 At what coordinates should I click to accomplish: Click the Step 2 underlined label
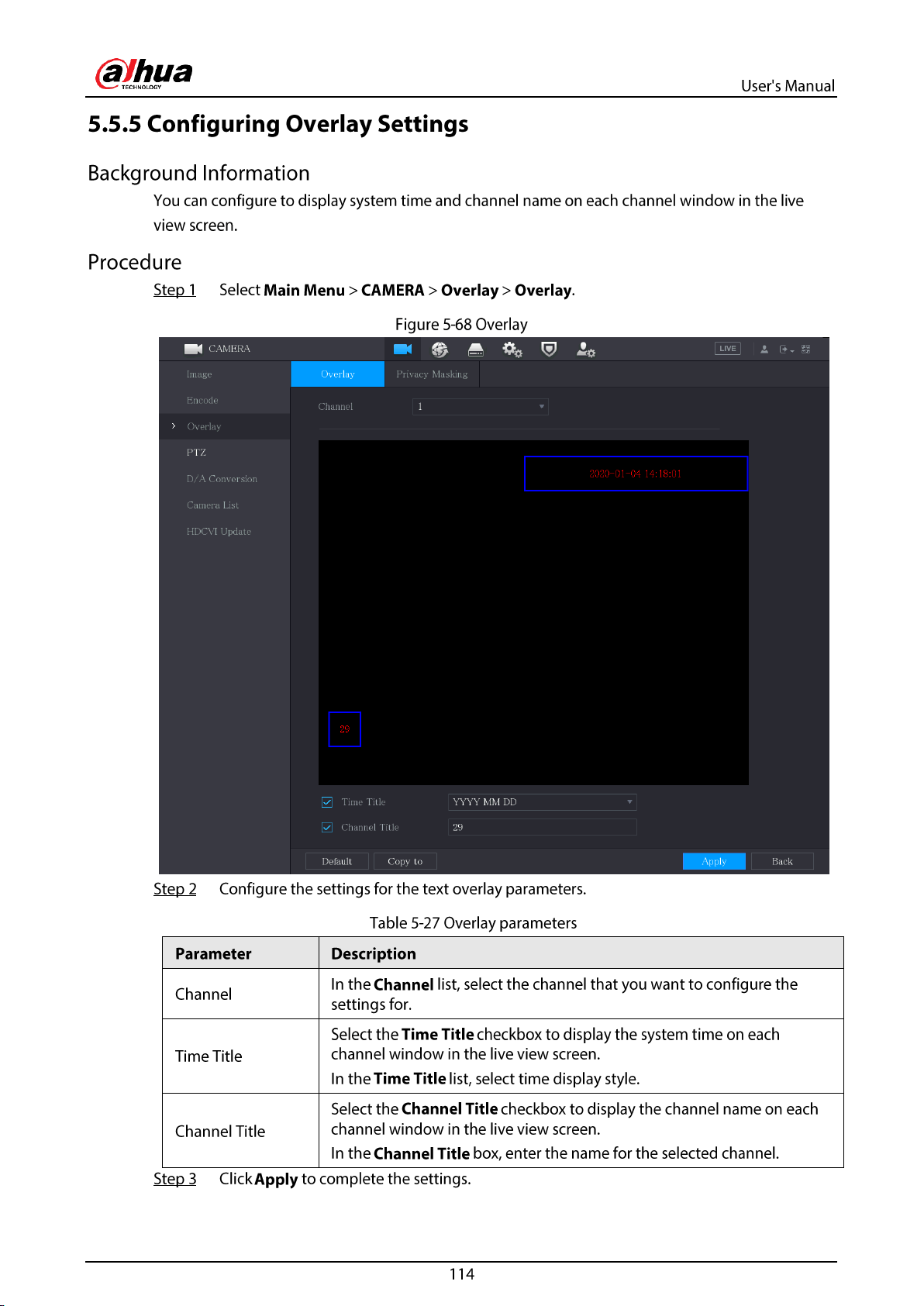coord(174,889)
